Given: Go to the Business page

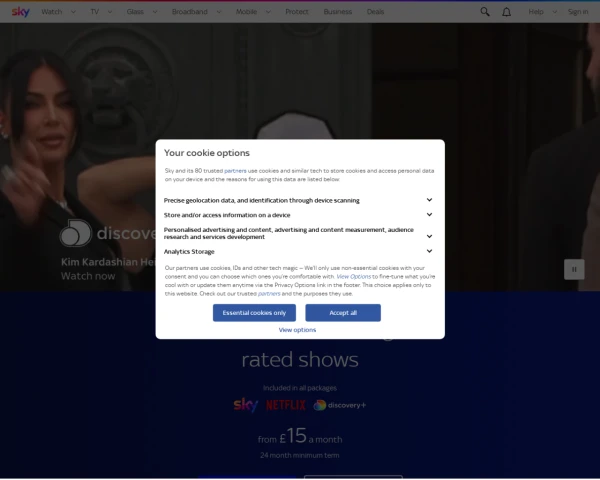Looking at the screenshot, I should pyautogui.click(x=338, y=12).
